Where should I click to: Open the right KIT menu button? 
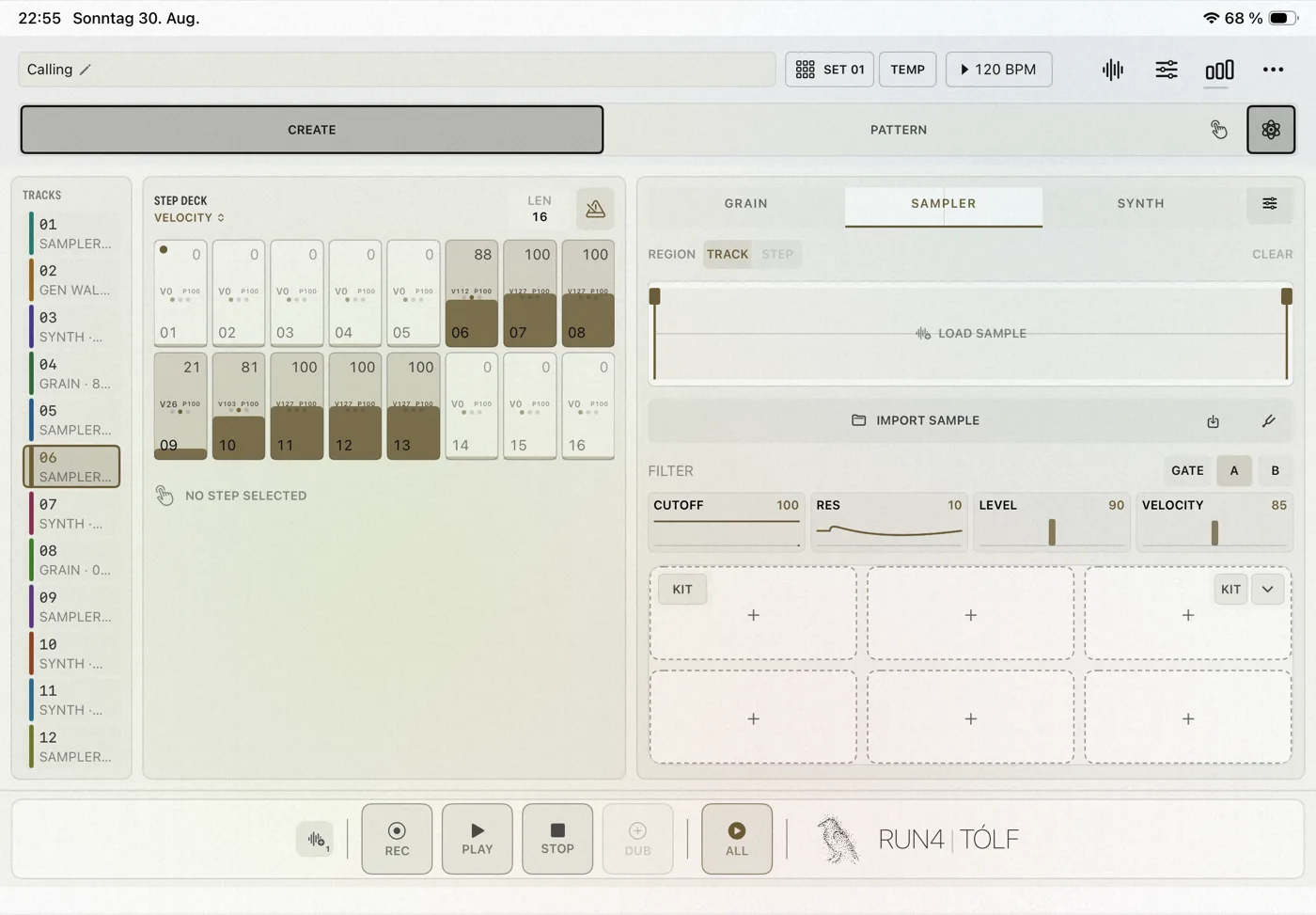[1230, 590]
